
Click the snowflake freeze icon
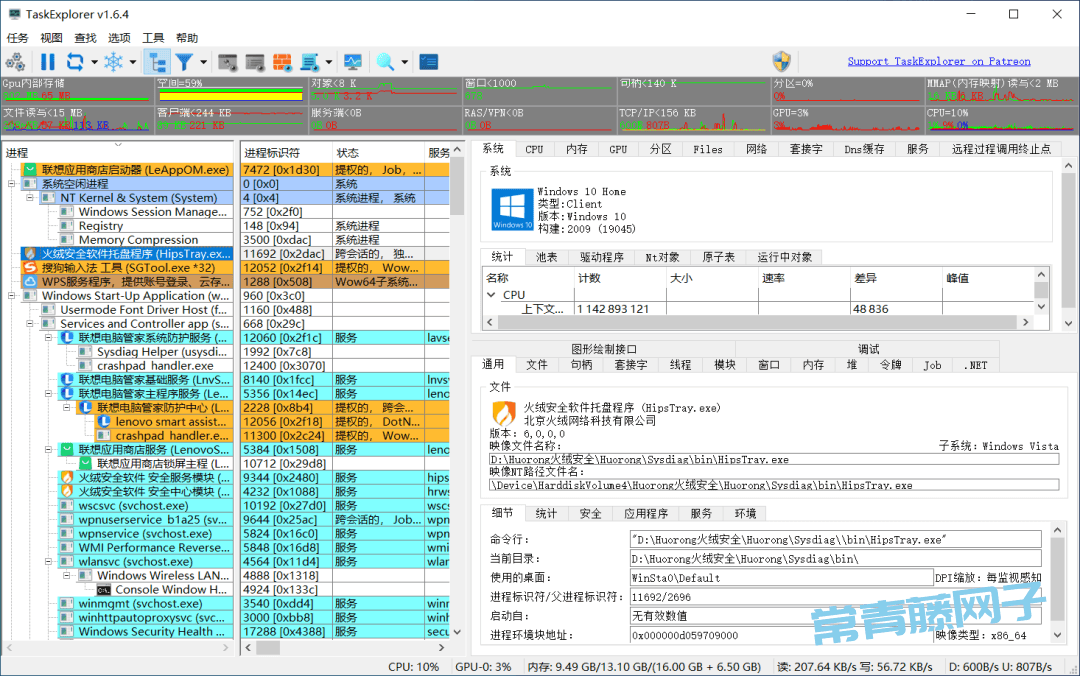tap(113, 62)
